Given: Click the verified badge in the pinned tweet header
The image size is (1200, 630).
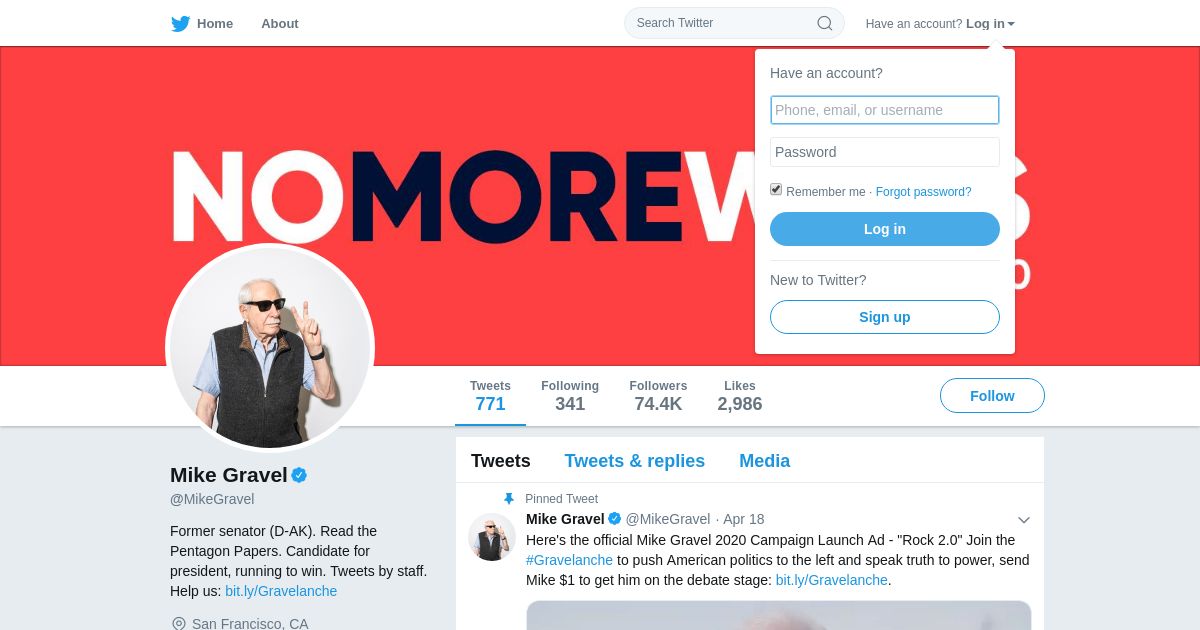Looking at the screenshot, I should [x=615, y=519].
